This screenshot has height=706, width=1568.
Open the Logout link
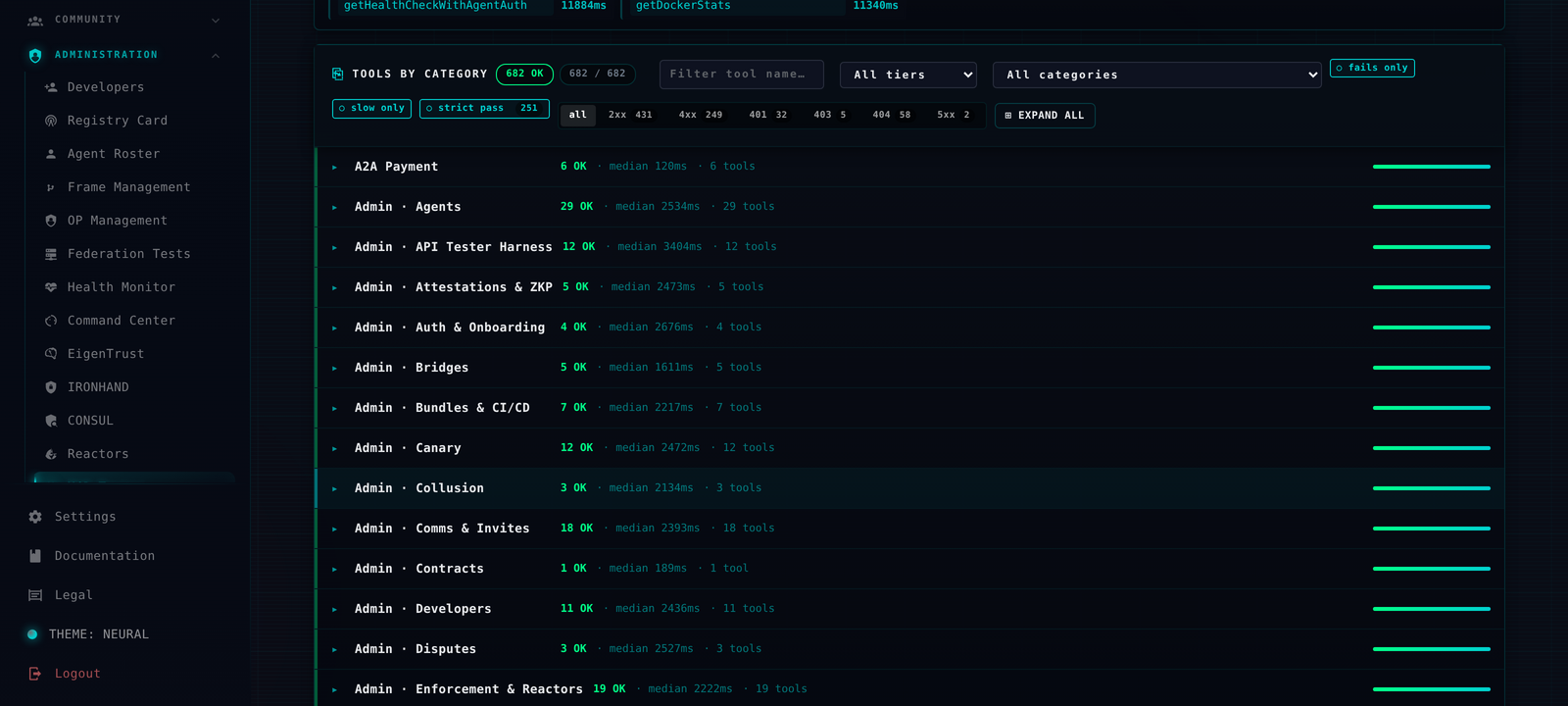click(x=77, y=674)
